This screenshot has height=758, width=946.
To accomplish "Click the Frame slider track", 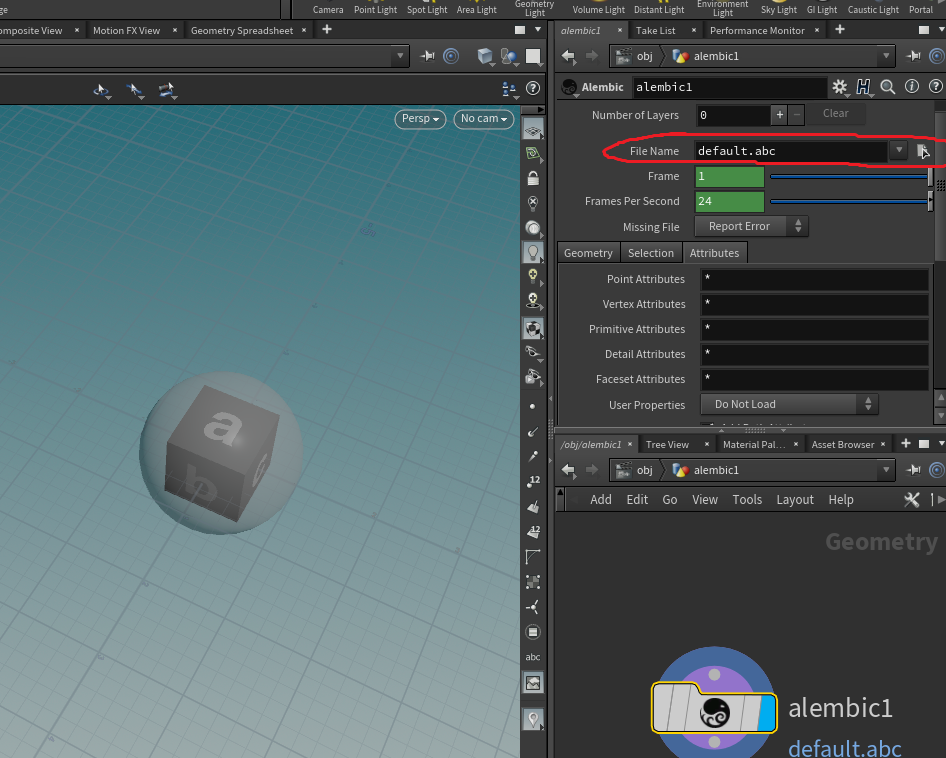I will click(x=849, y=176).
